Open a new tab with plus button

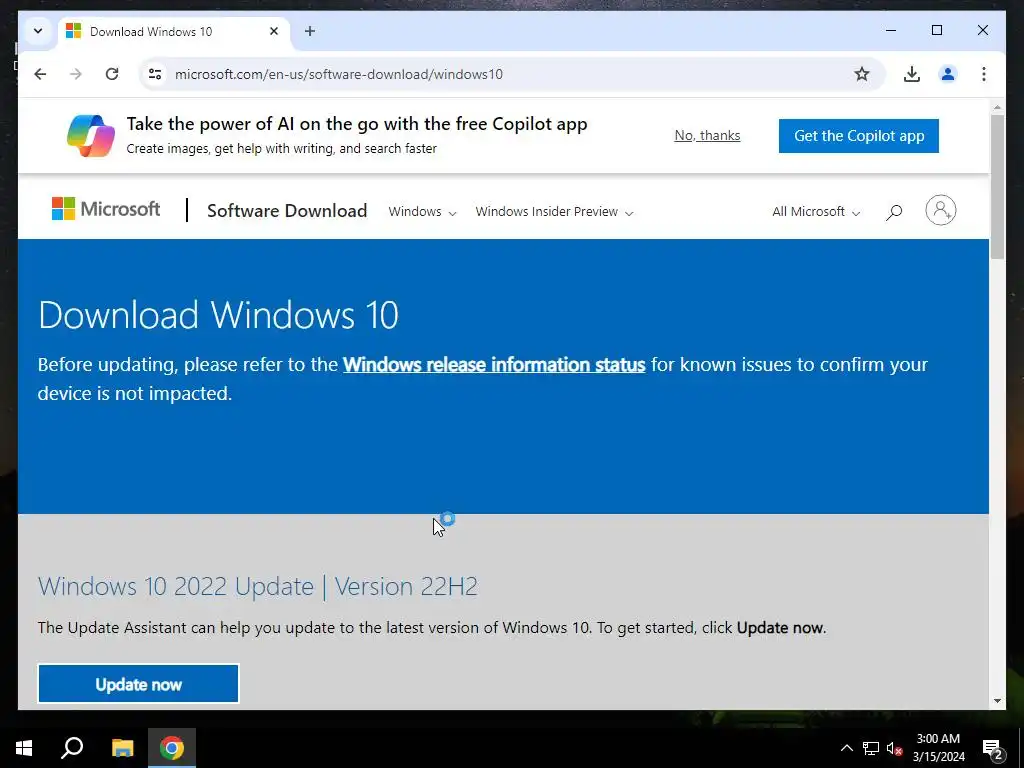click(x=310, y=31)
